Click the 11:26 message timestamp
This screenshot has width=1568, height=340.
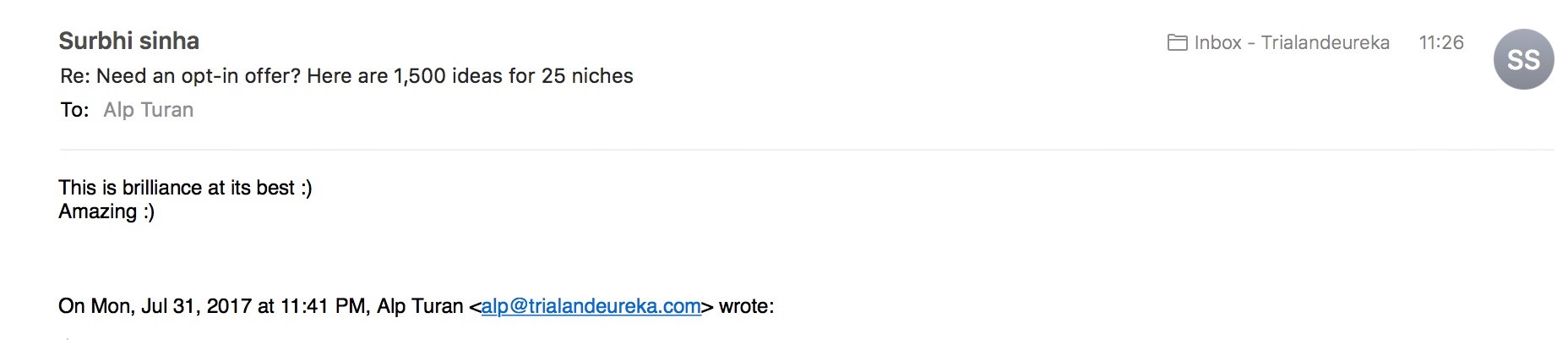click(x=1441, y=42)
